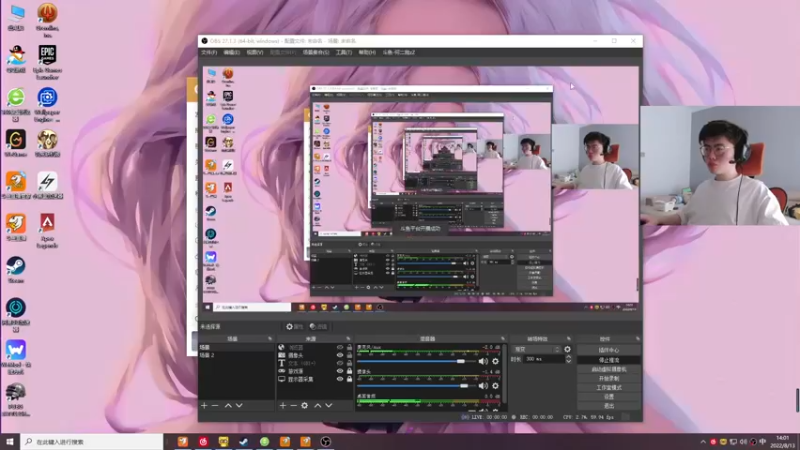Toggle visibility of the 显示器采集 source
Image resolution: width=800 pixels, height=450 pixels.
click(x=340, y=379)
